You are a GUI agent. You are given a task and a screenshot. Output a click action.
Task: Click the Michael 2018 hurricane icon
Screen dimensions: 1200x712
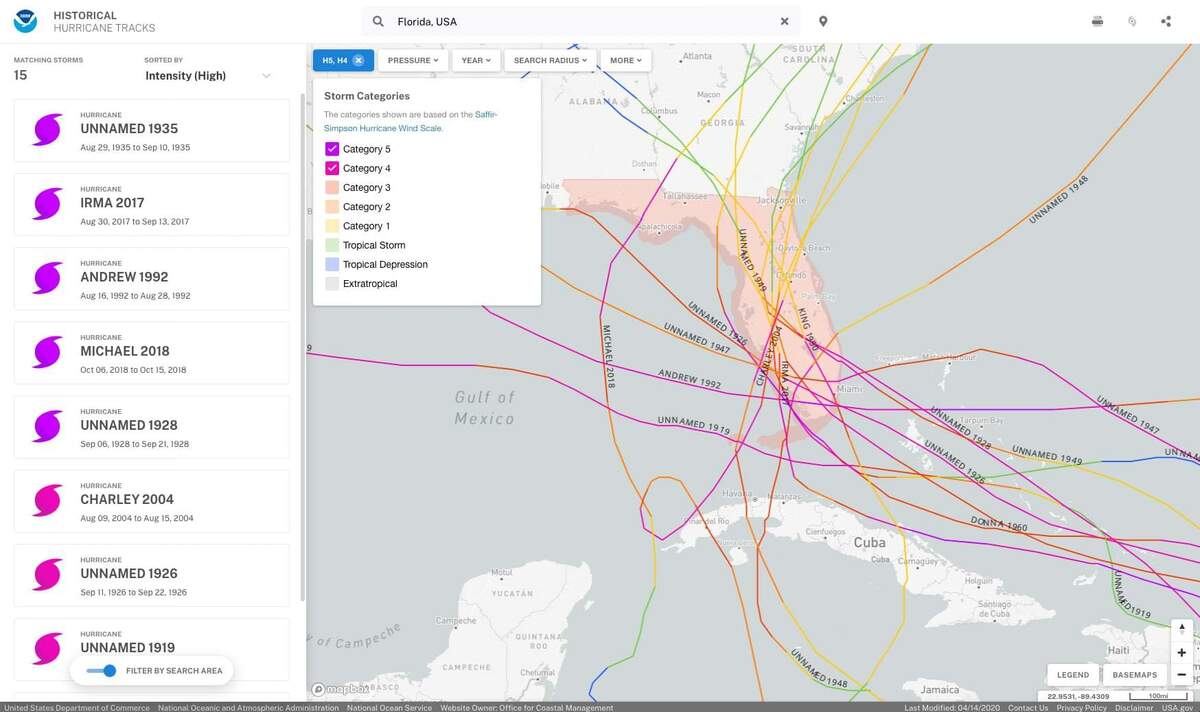pos(47,352)
